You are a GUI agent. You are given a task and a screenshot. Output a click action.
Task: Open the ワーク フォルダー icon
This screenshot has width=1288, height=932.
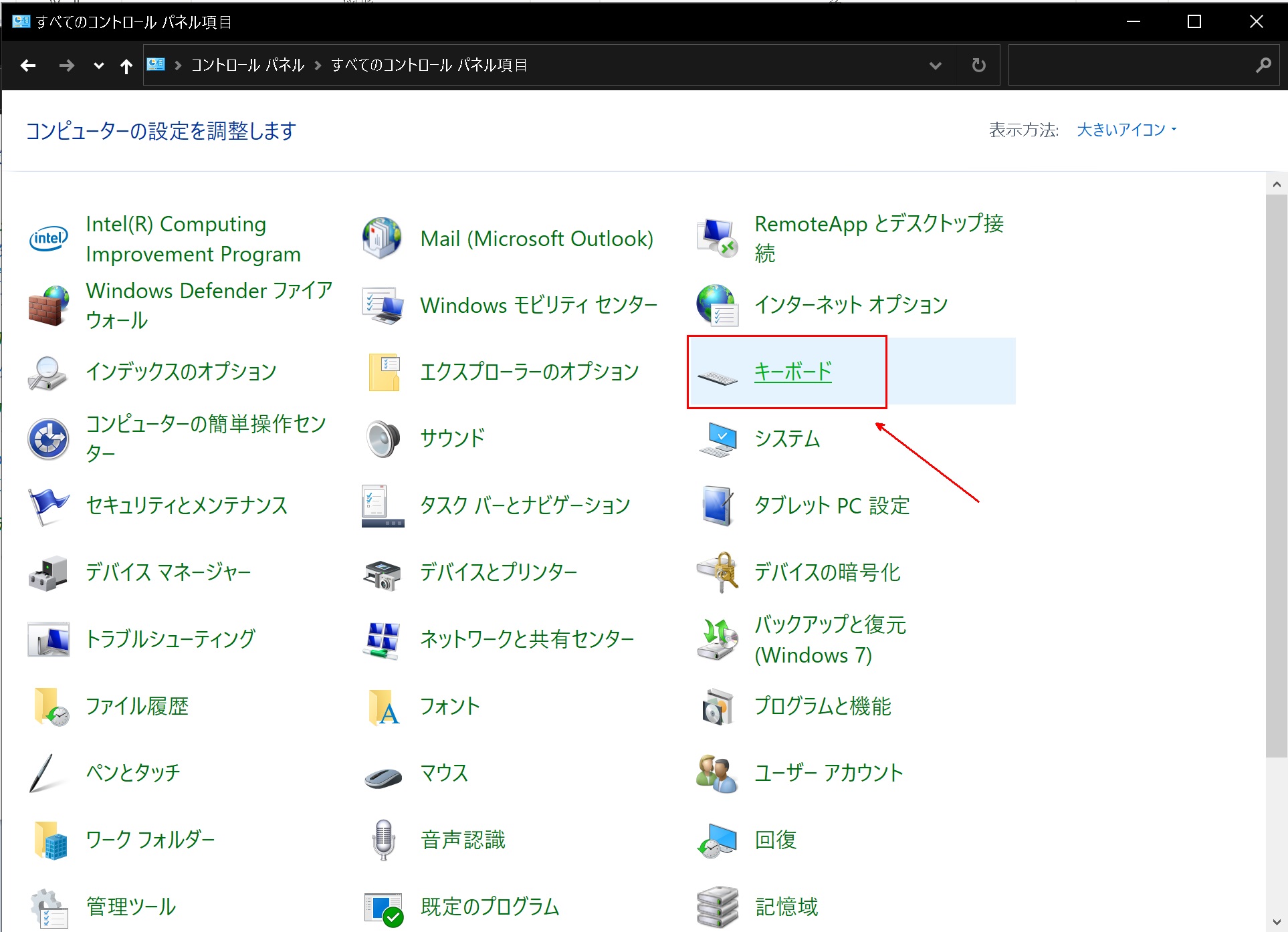[50, 840]
